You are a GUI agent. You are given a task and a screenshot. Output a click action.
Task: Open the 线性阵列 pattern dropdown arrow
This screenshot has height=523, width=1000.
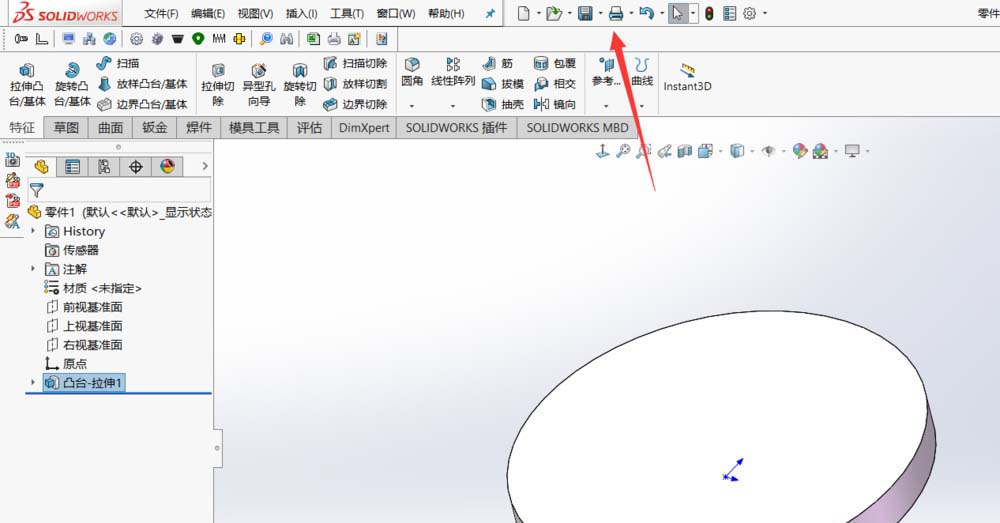(x=453, y=106)
